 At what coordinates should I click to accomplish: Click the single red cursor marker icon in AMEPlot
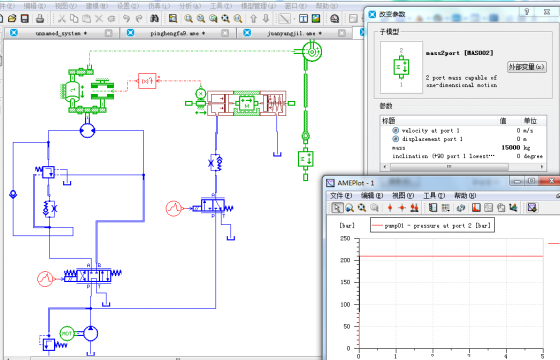[x=390, y=208]
